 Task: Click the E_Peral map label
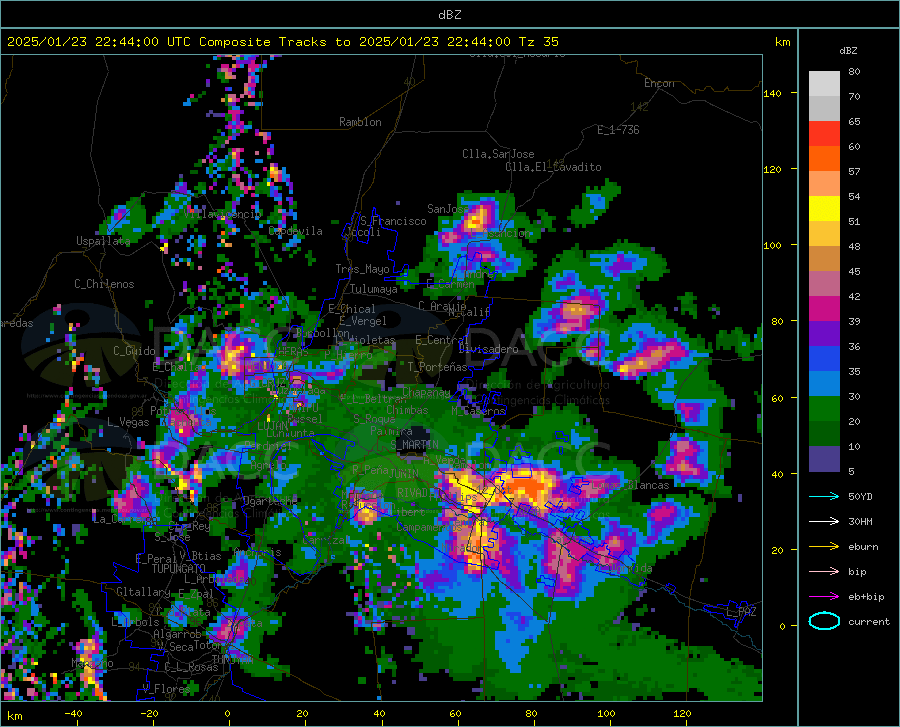[x=156, y=558]
